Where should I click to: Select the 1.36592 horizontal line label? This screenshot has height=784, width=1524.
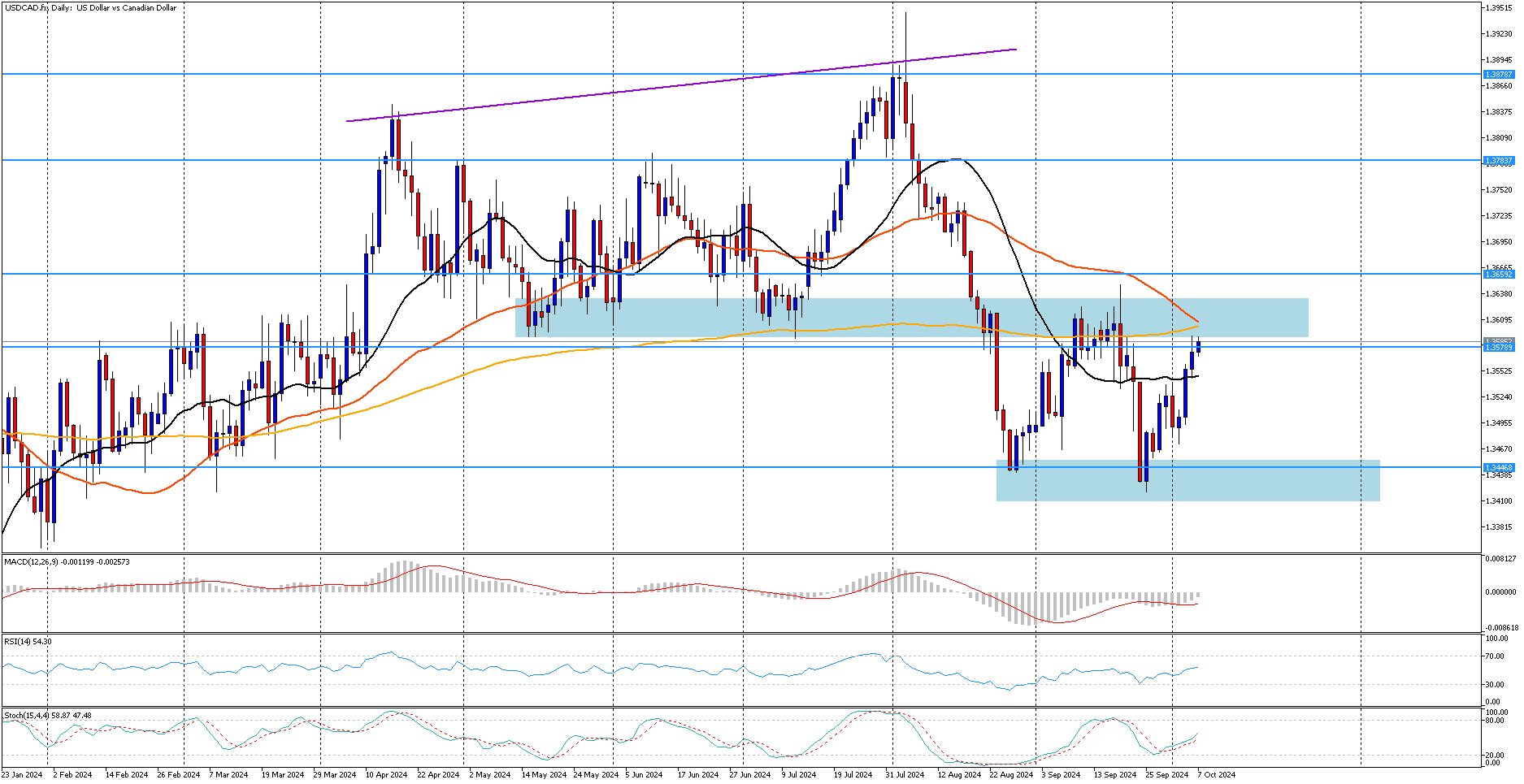[1499, 275]
